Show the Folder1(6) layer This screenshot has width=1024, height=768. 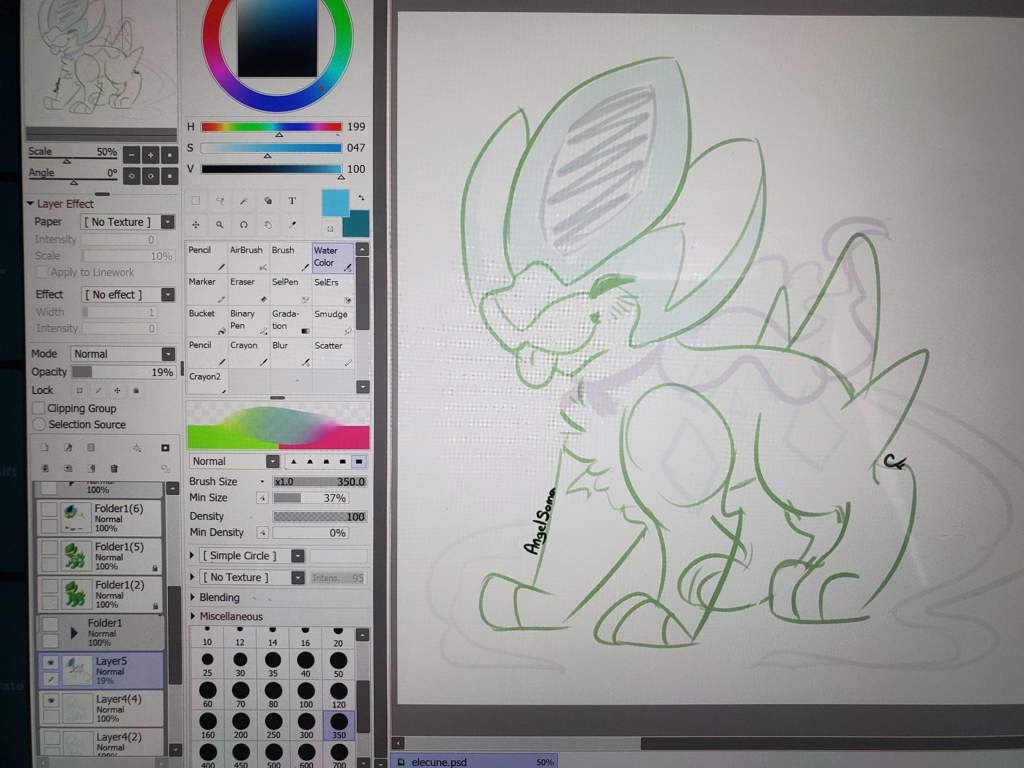(49, 509)
